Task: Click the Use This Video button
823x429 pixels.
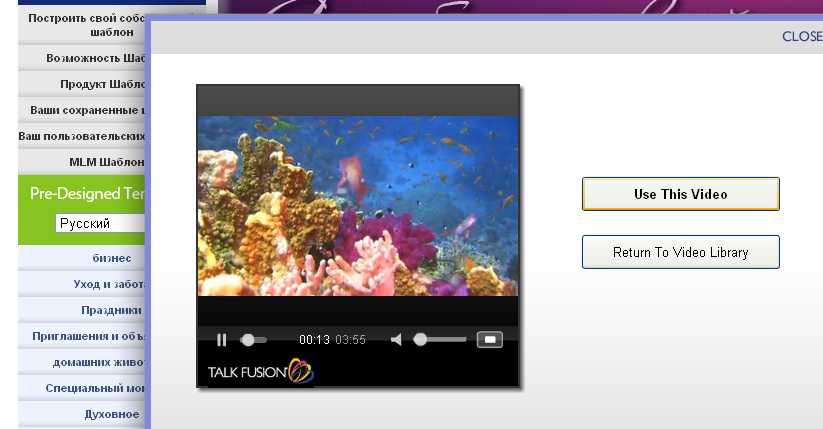Action: [x=681, y=194]
